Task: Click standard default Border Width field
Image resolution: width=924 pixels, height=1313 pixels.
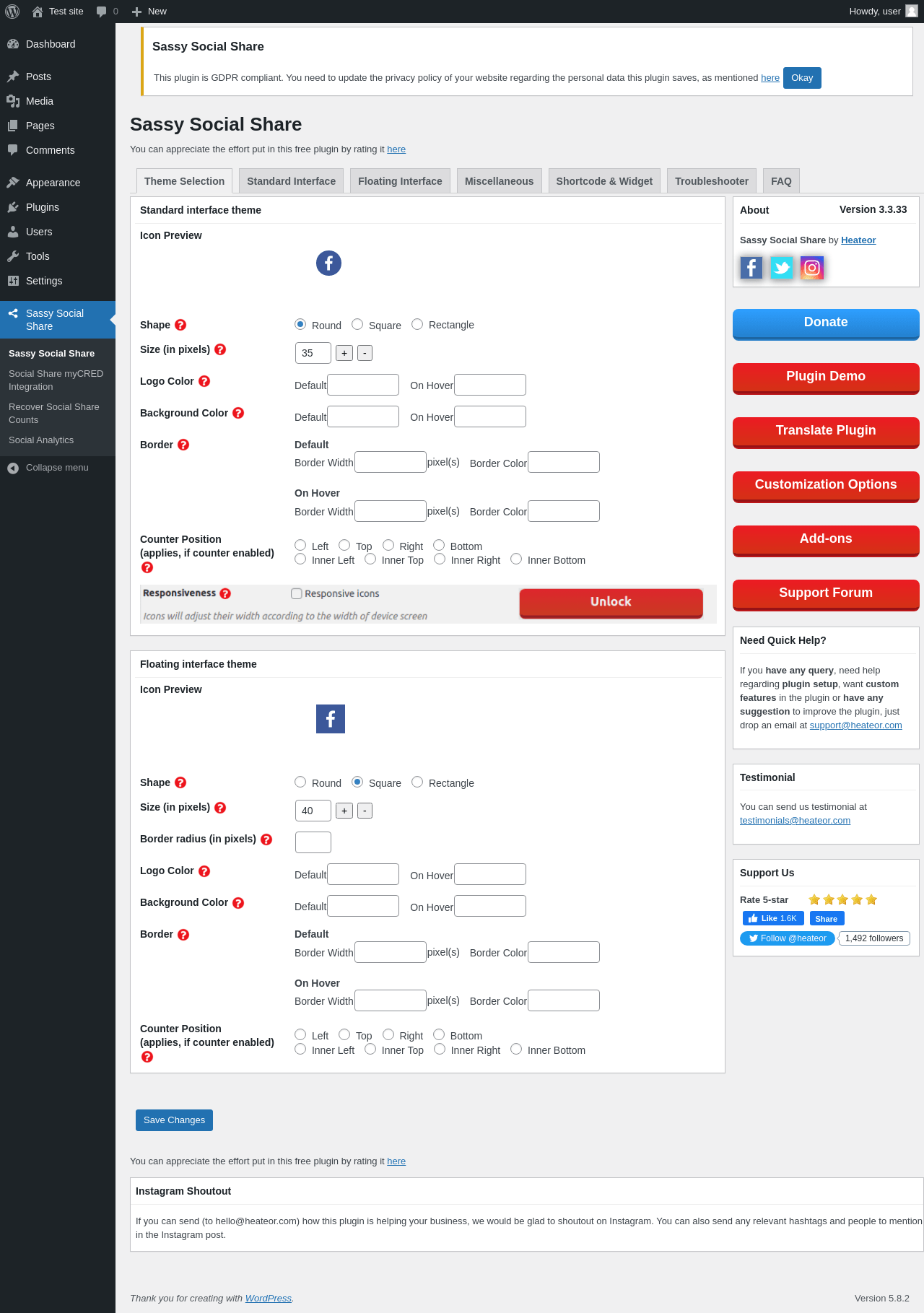Action: (x=391, y=462)
